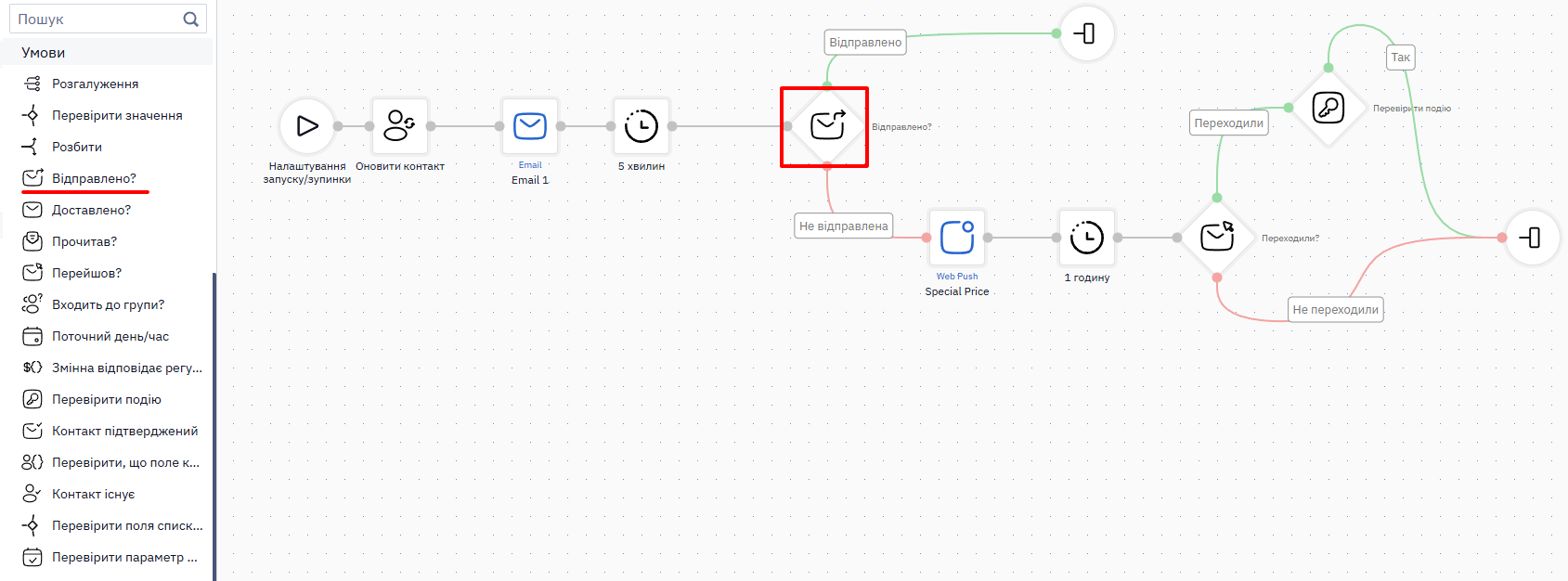The height and width of the screenshot is (581, 1568).
Task: Select the Відправлено? diamond node on canvas
Action: click(x=827, y=125)
